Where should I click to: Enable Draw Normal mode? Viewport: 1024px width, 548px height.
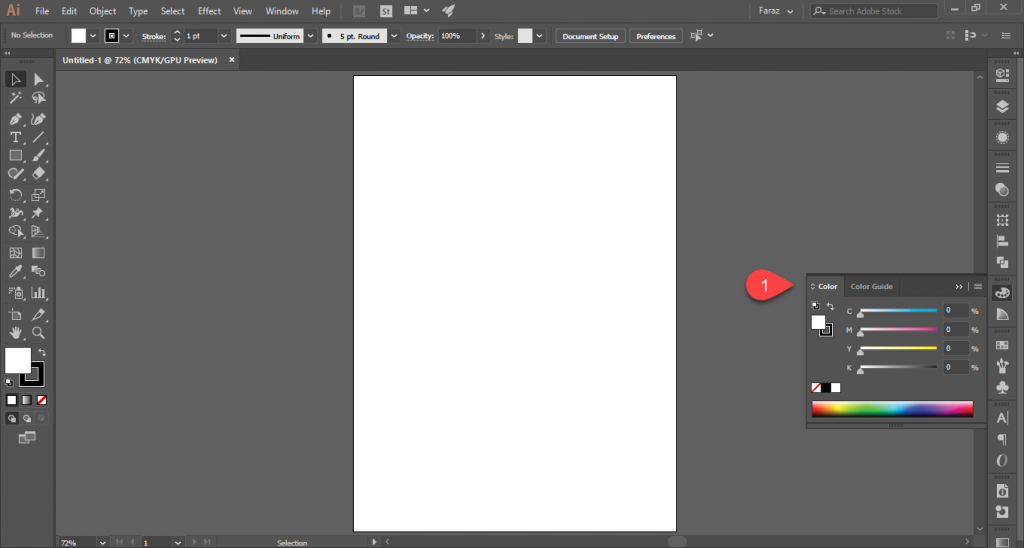[x=12, y=419]
